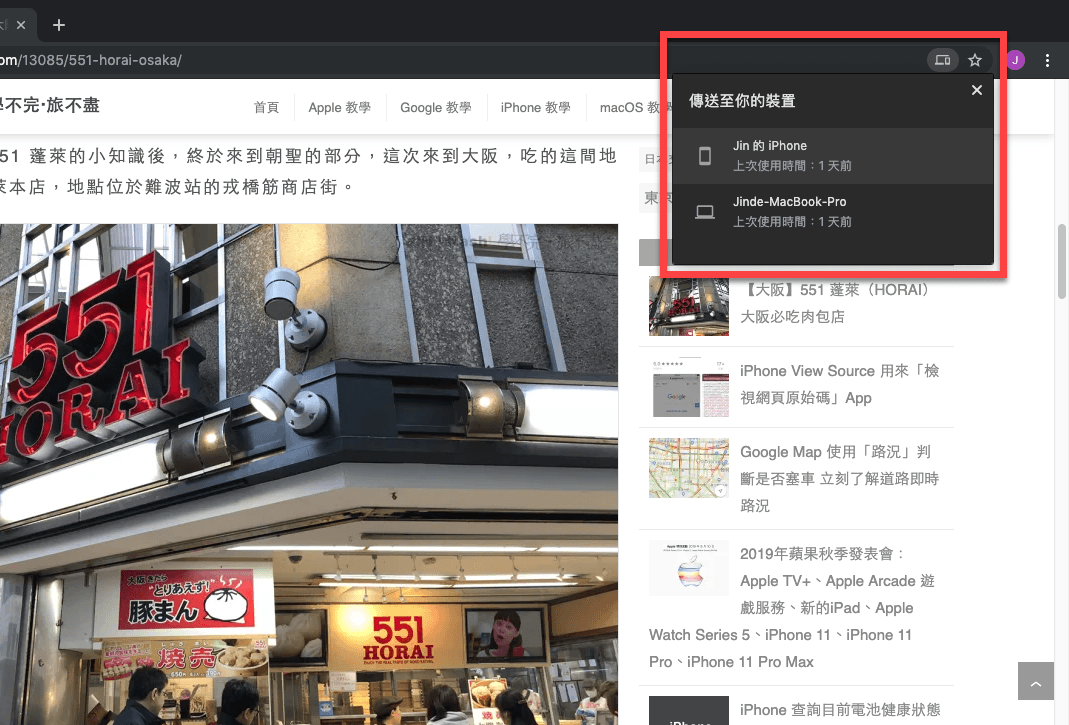Send page to Jinde-MacBook-Pro
Viewport: 1069px width, 725px height.
[832, 211]
